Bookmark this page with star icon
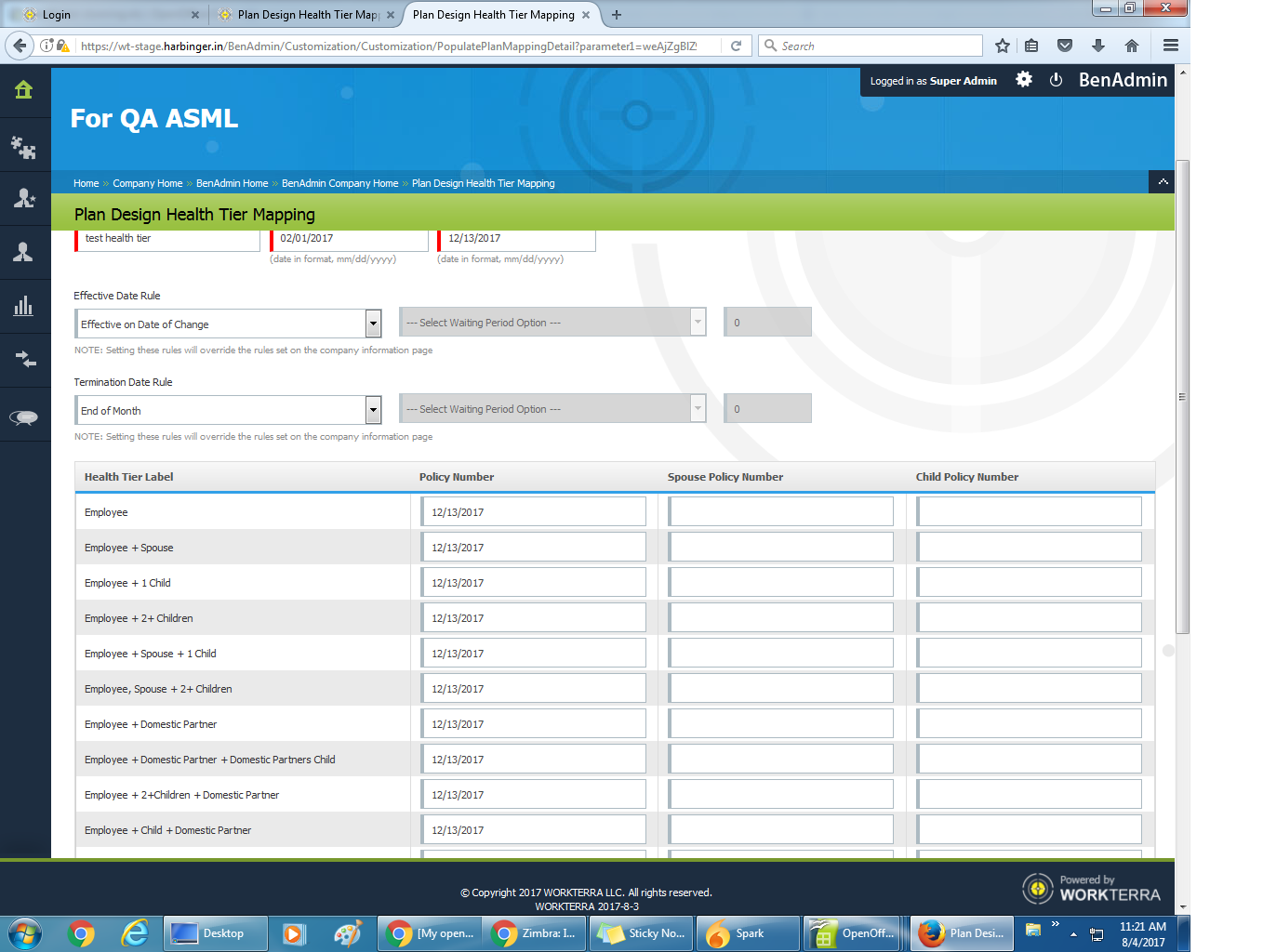 (x=1003, y=46)
